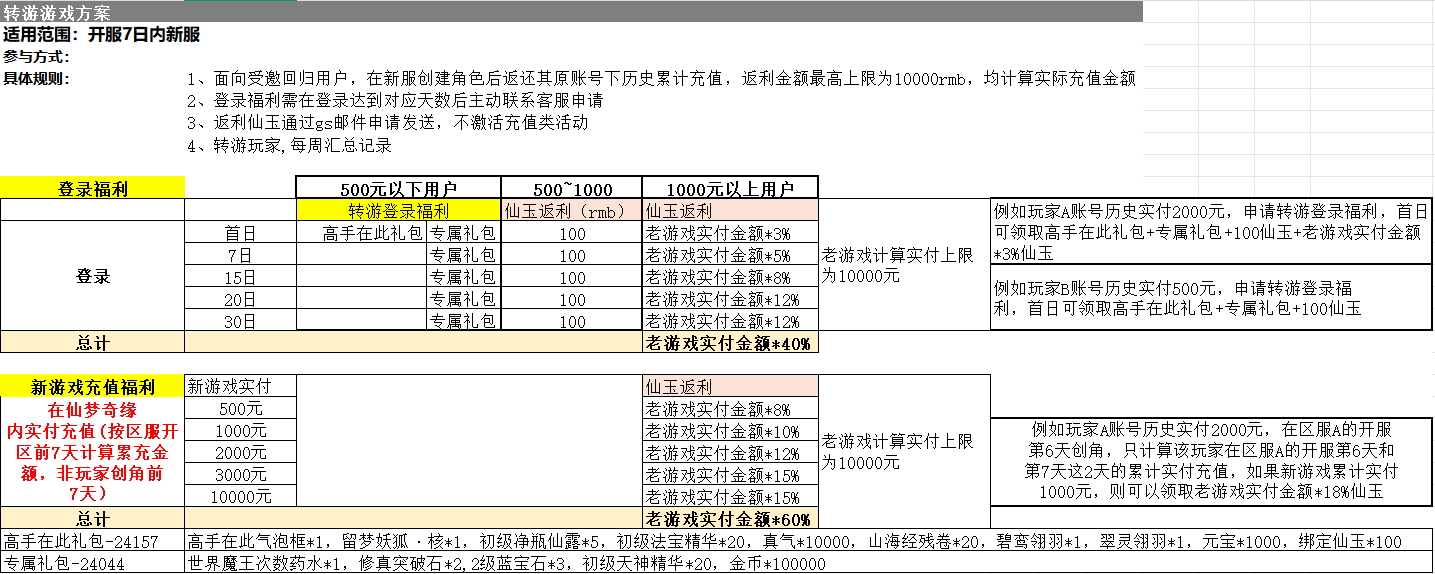Select the 首日 day cell
This screenshot has height=574, width=1435.
point(241,233)
